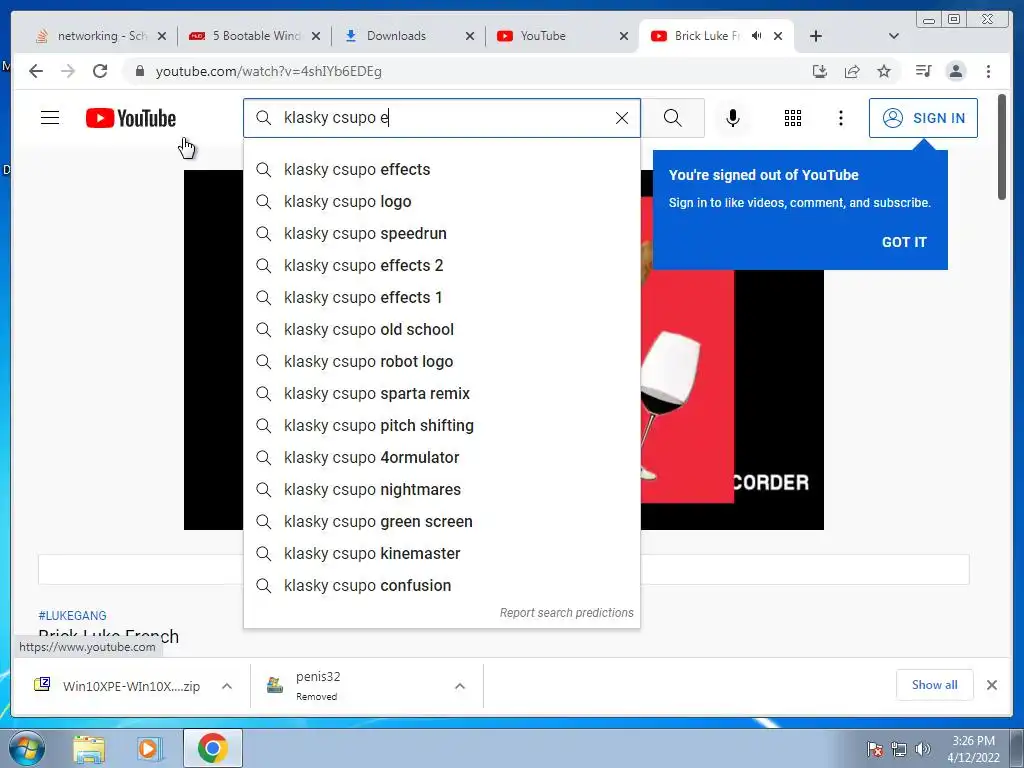Screen dimensions: 1024x768
Task: Select suggestion klasky csupo logo
Action: point(441,202)
